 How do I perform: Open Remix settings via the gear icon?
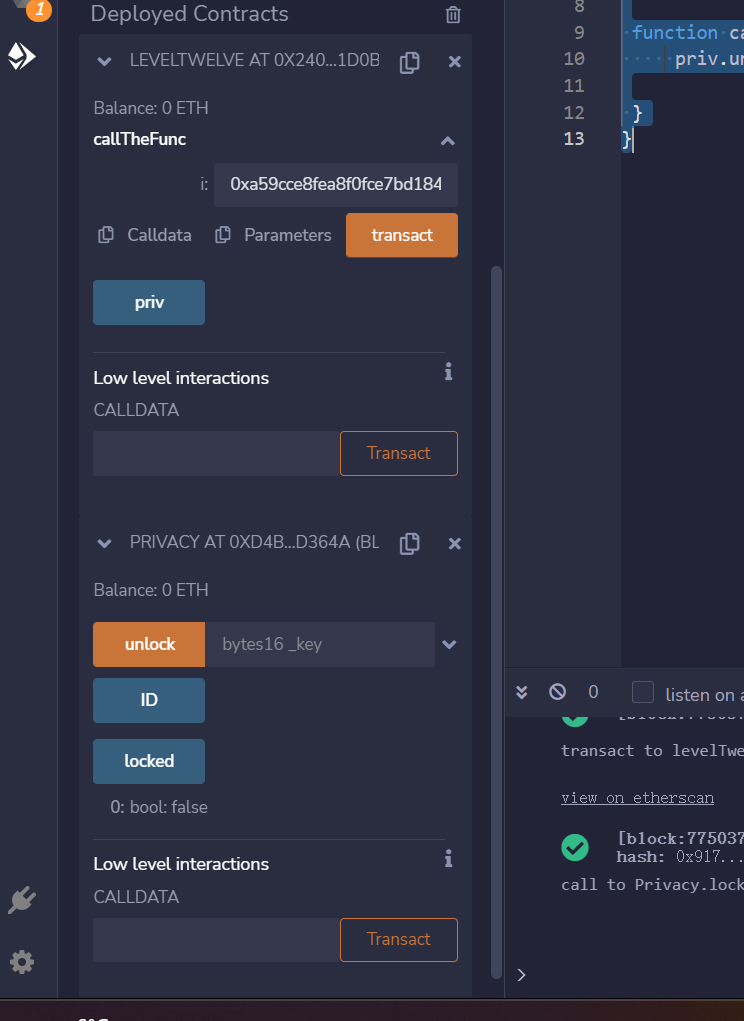(22, 962)
